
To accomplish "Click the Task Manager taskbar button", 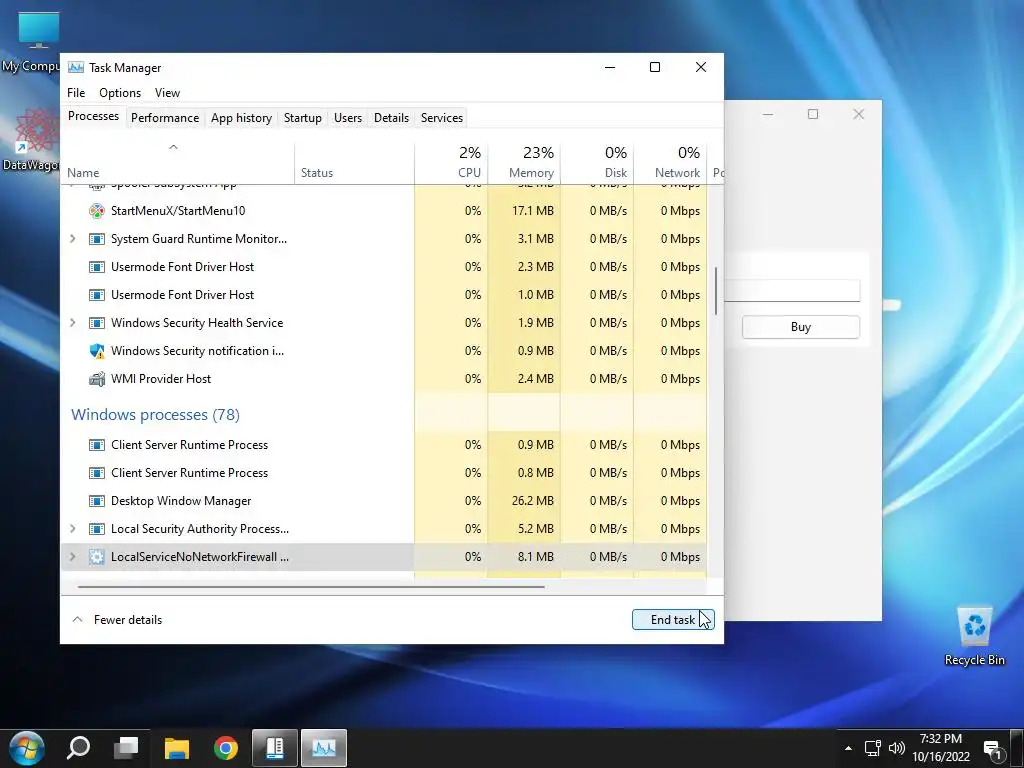I will pos(324,748).
